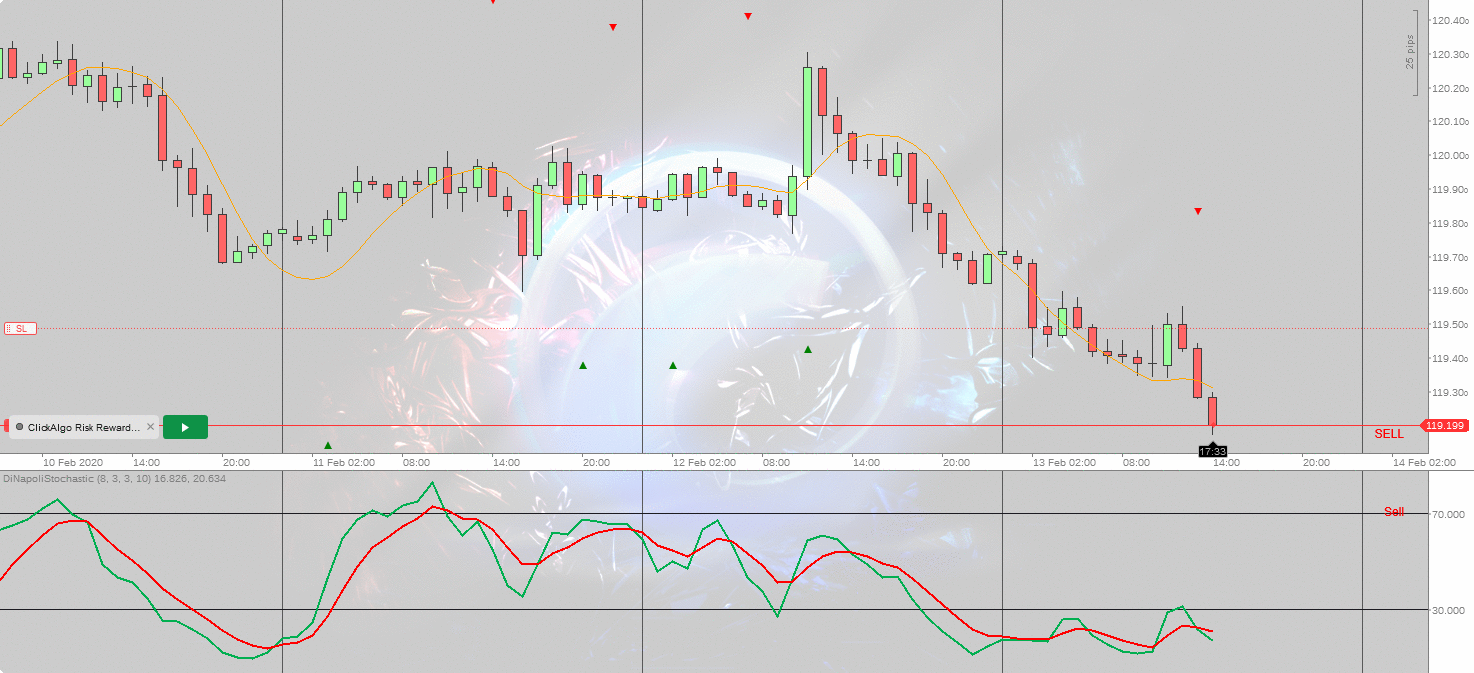
Task: Click the red 119.199 price tag
Action: (x=1445, y=425)
